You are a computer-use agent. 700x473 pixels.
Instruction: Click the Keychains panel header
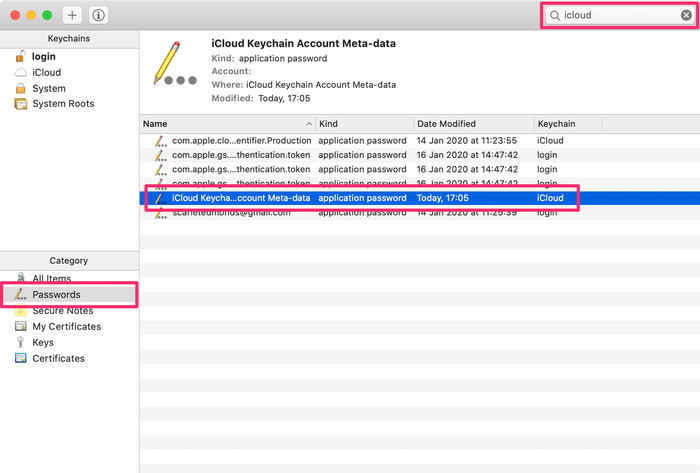click(x=69, y=39)
